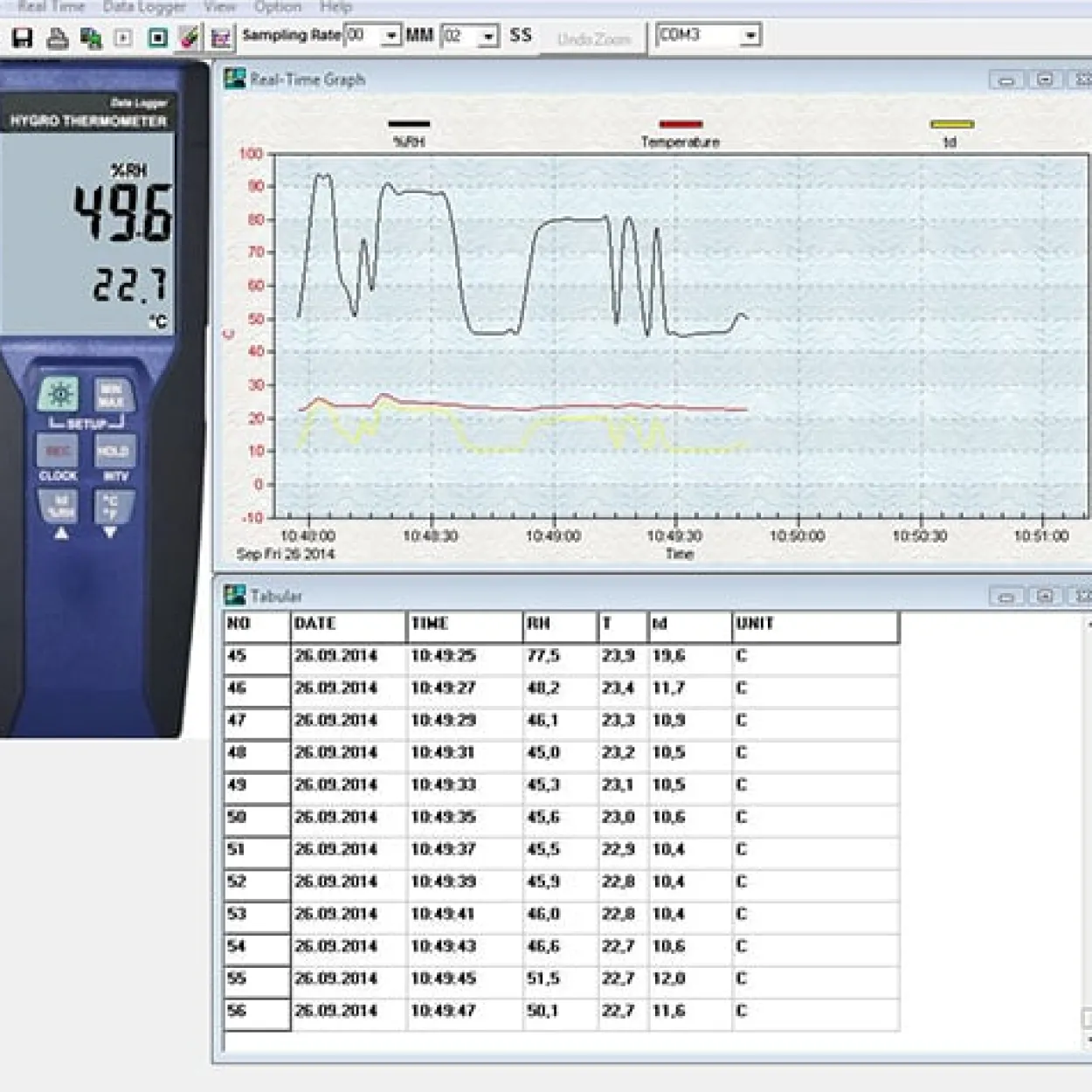Click the Save floppy disk icon
The width and height of the screenshot is (1092, 1092).
point(23,38)
